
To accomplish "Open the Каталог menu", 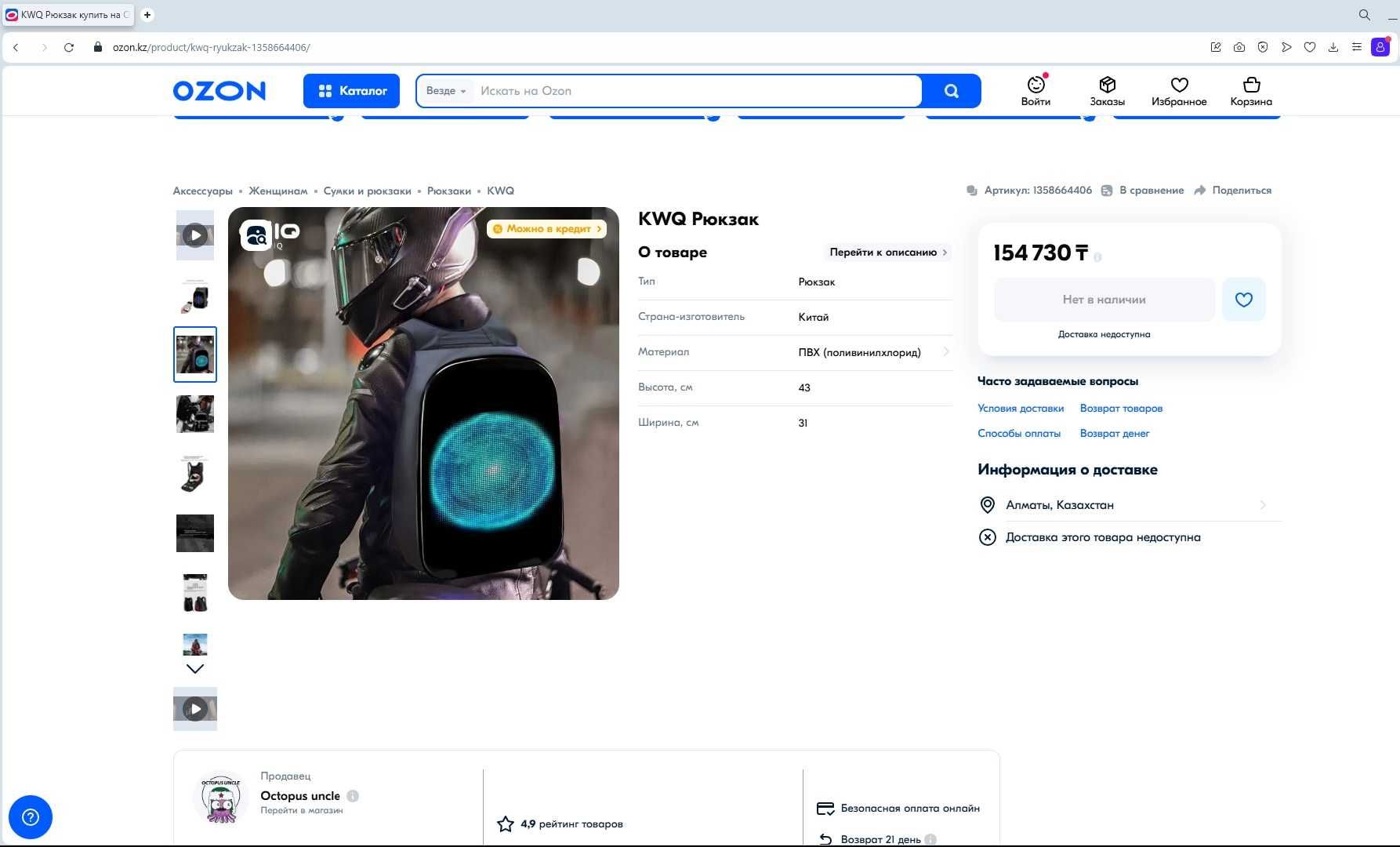I will tap(351, 91).
